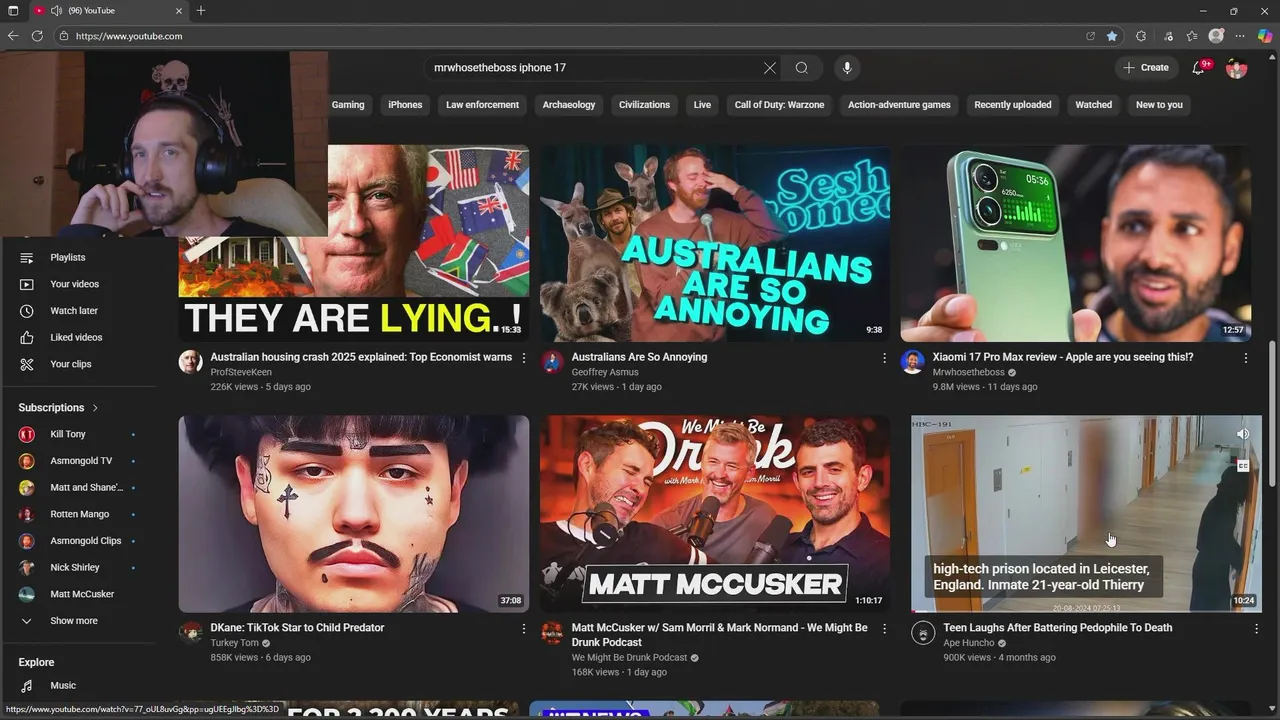Open browser profile avatar in toolbar
1280x720 pixels.
[x=1216, y=36]
